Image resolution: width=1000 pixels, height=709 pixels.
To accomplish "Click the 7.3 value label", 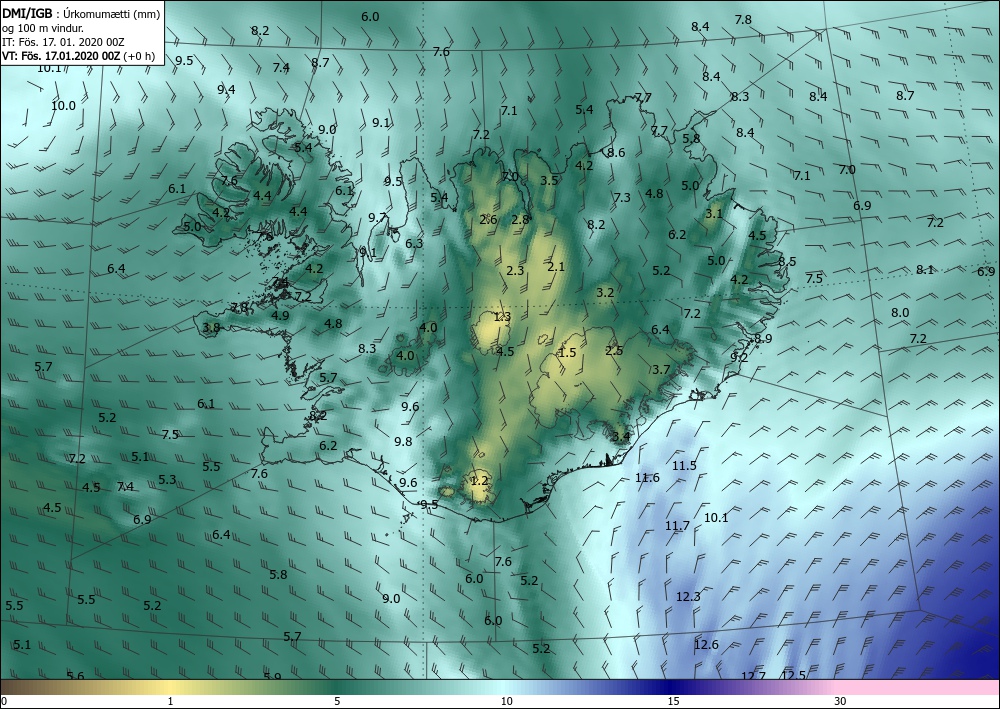I will point(622,198).
